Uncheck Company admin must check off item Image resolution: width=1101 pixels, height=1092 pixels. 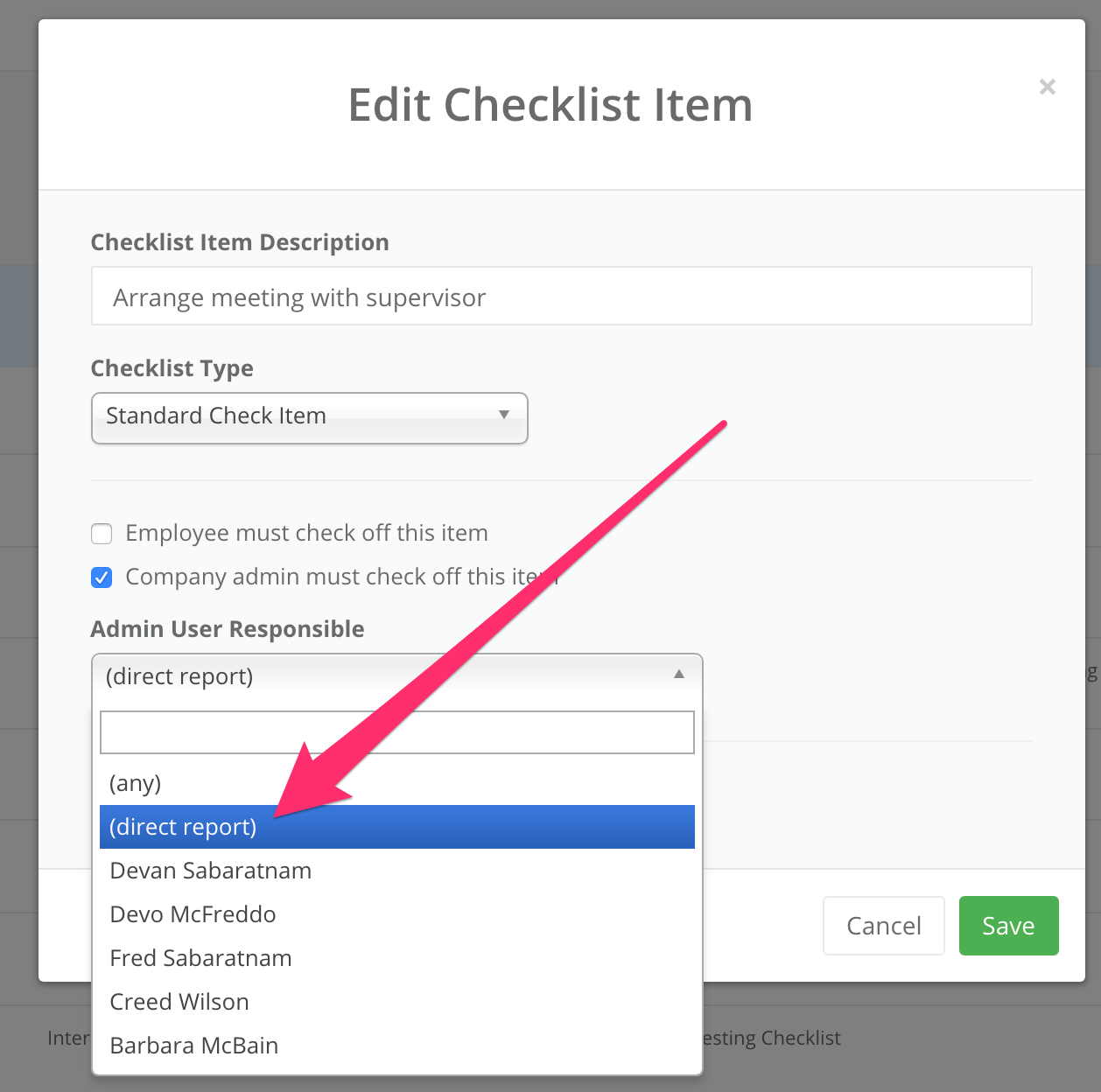pos(102,577)
